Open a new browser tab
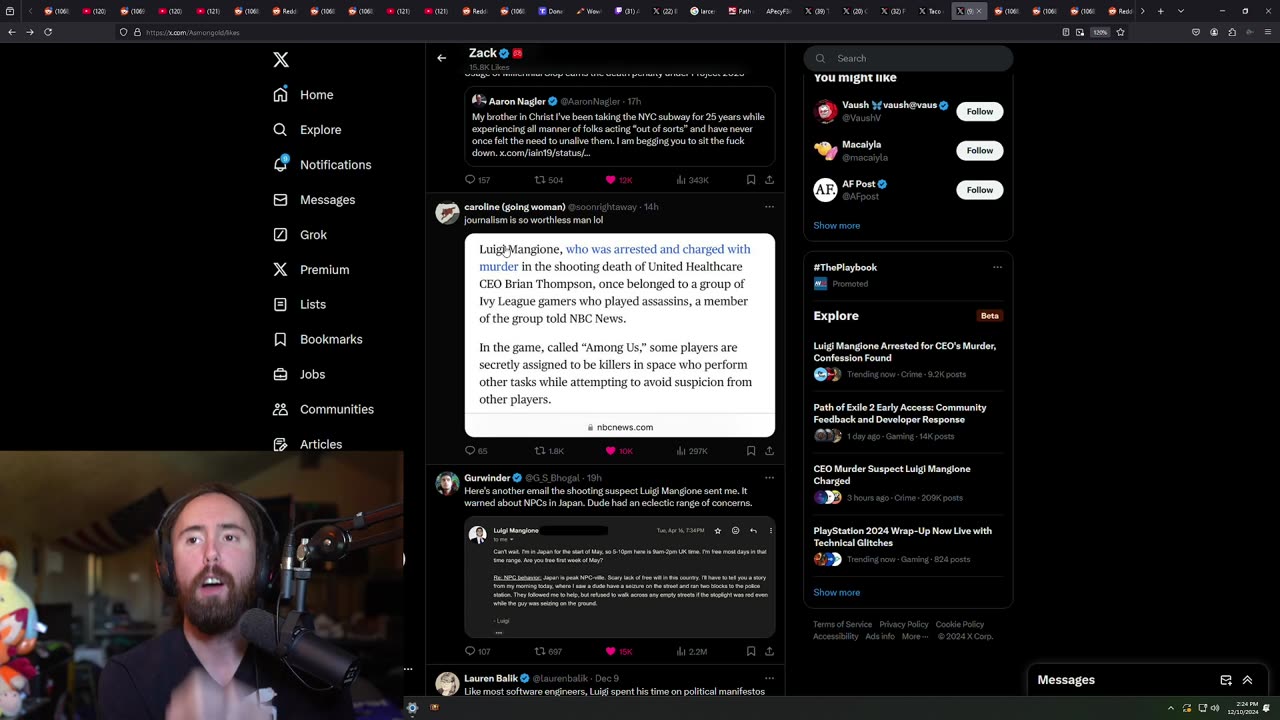This screenshot has height=720, width=1280. pos(1160,11)
